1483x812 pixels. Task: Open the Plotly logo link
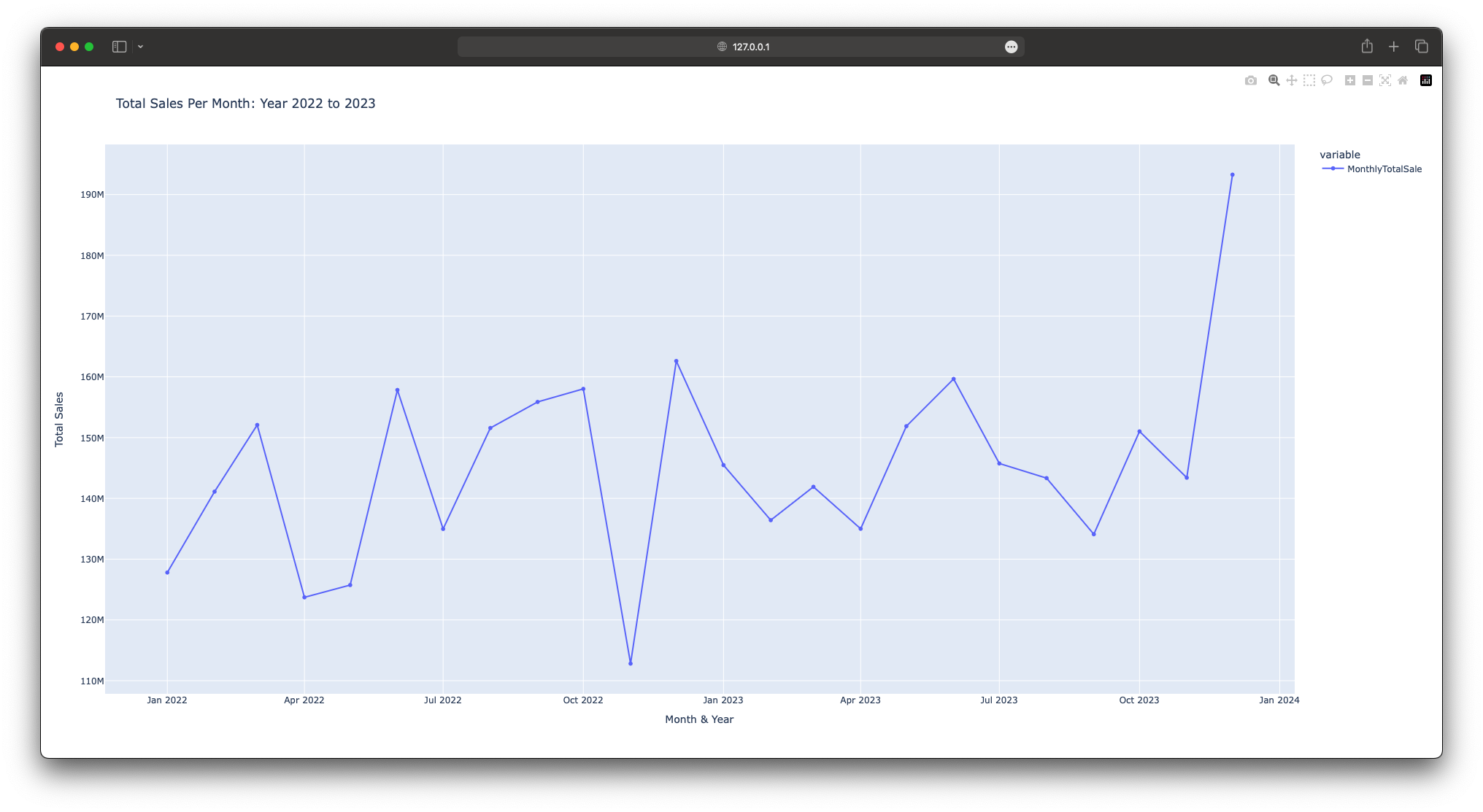1425,80
